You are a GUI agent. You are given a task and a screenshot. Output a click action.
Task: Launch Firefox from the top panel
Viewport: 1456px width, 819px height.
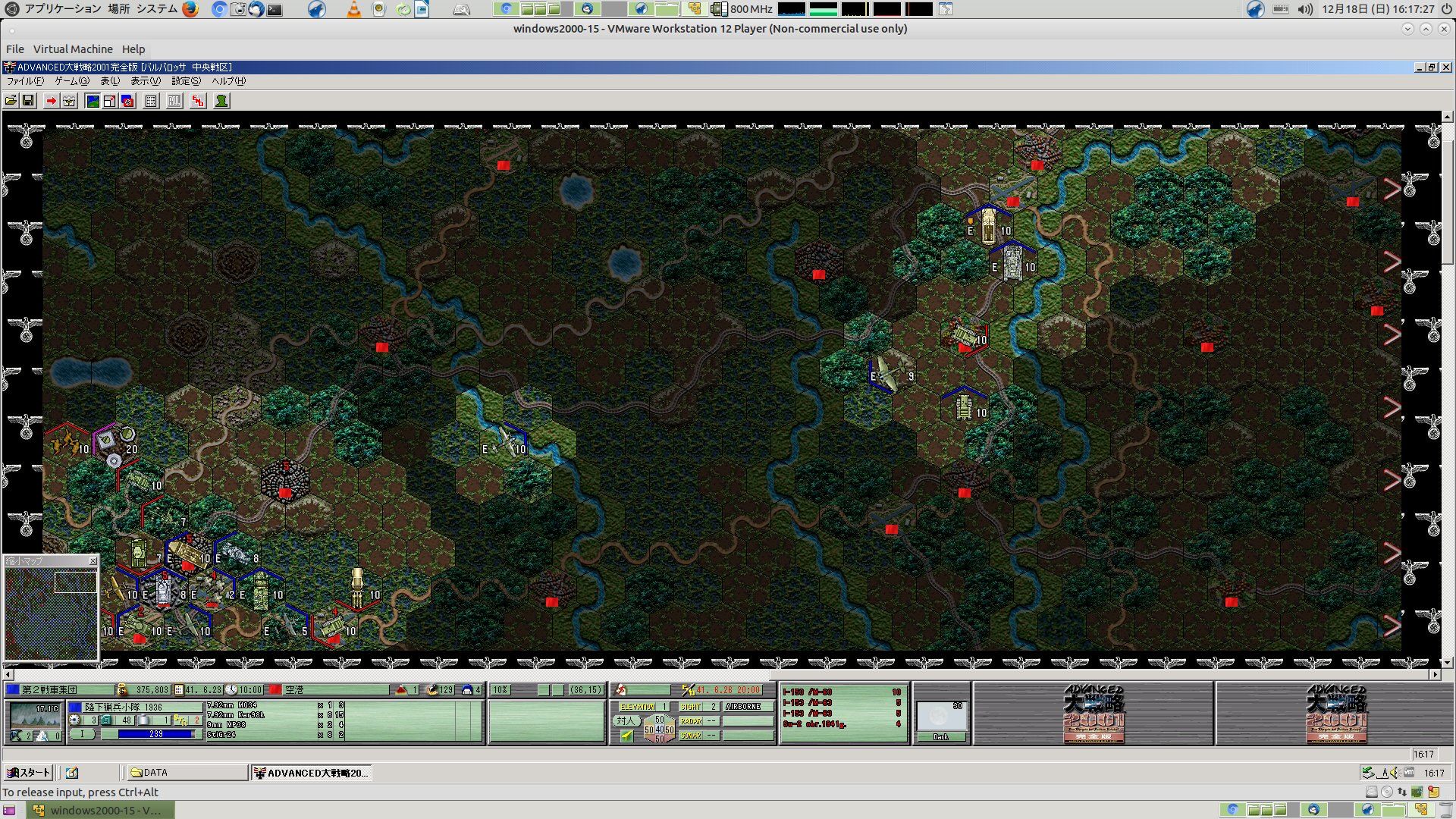pos(190,9)
